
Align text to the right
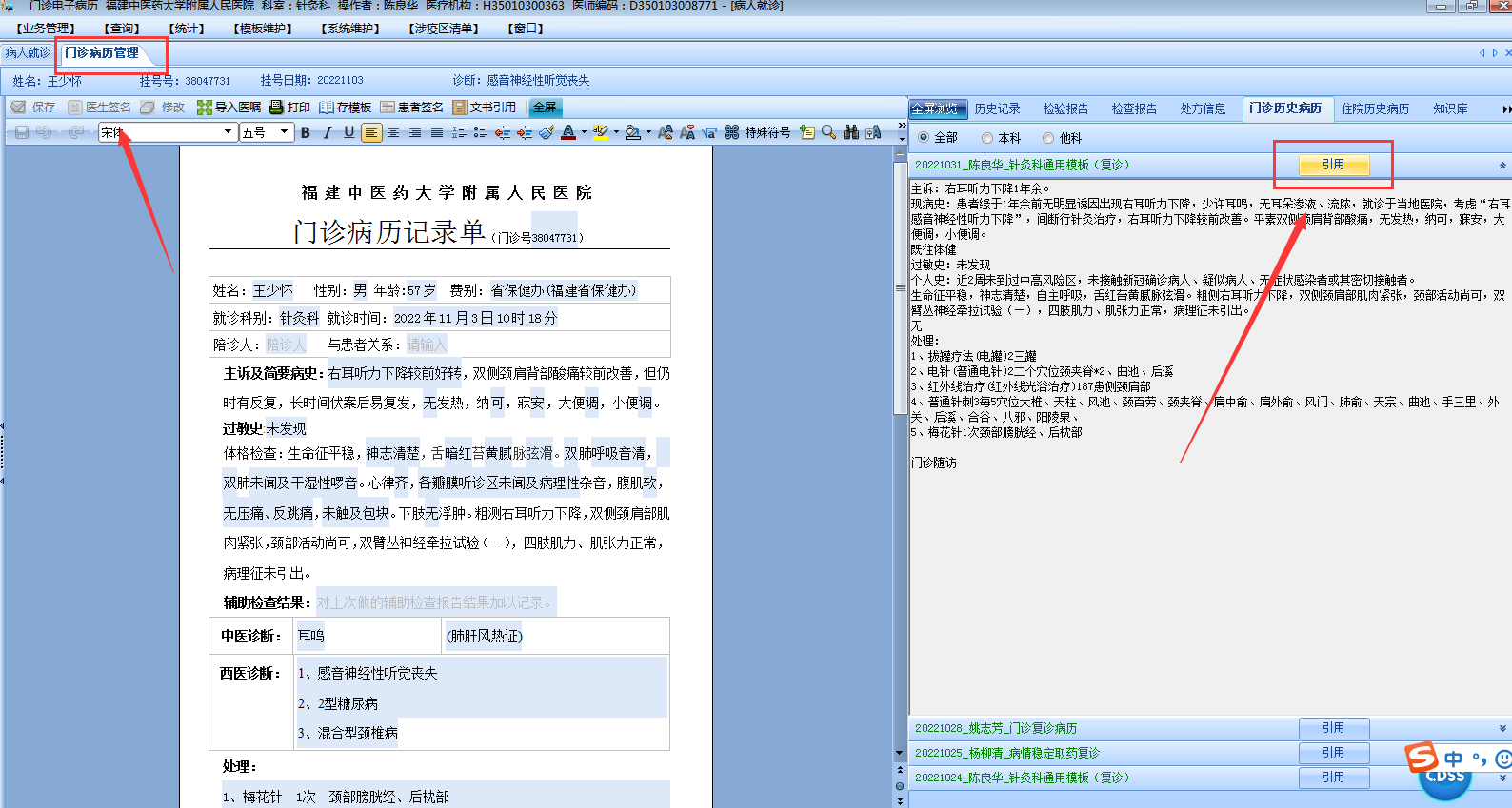pyautogui.click(x=415, y=132)
